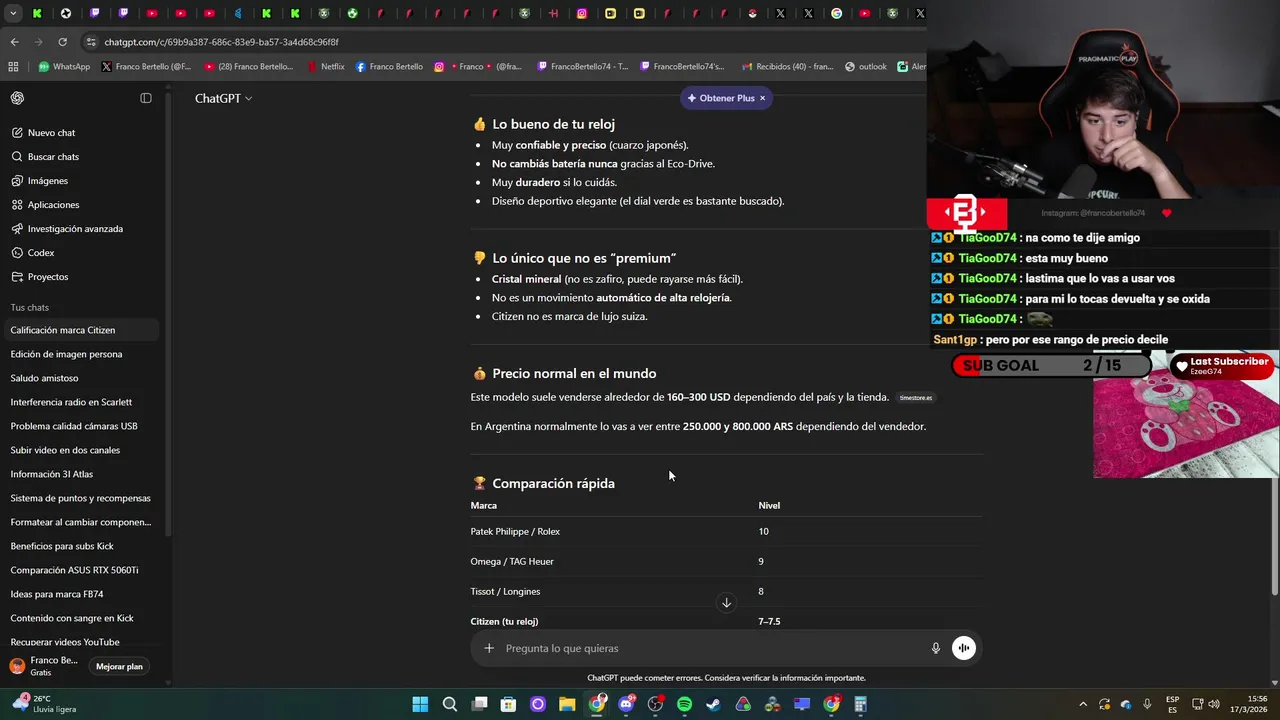The width and height of the screenshot is (1280, 720).
Task: Click the tray microphone status icon
Action: (x=1147, y=704)
